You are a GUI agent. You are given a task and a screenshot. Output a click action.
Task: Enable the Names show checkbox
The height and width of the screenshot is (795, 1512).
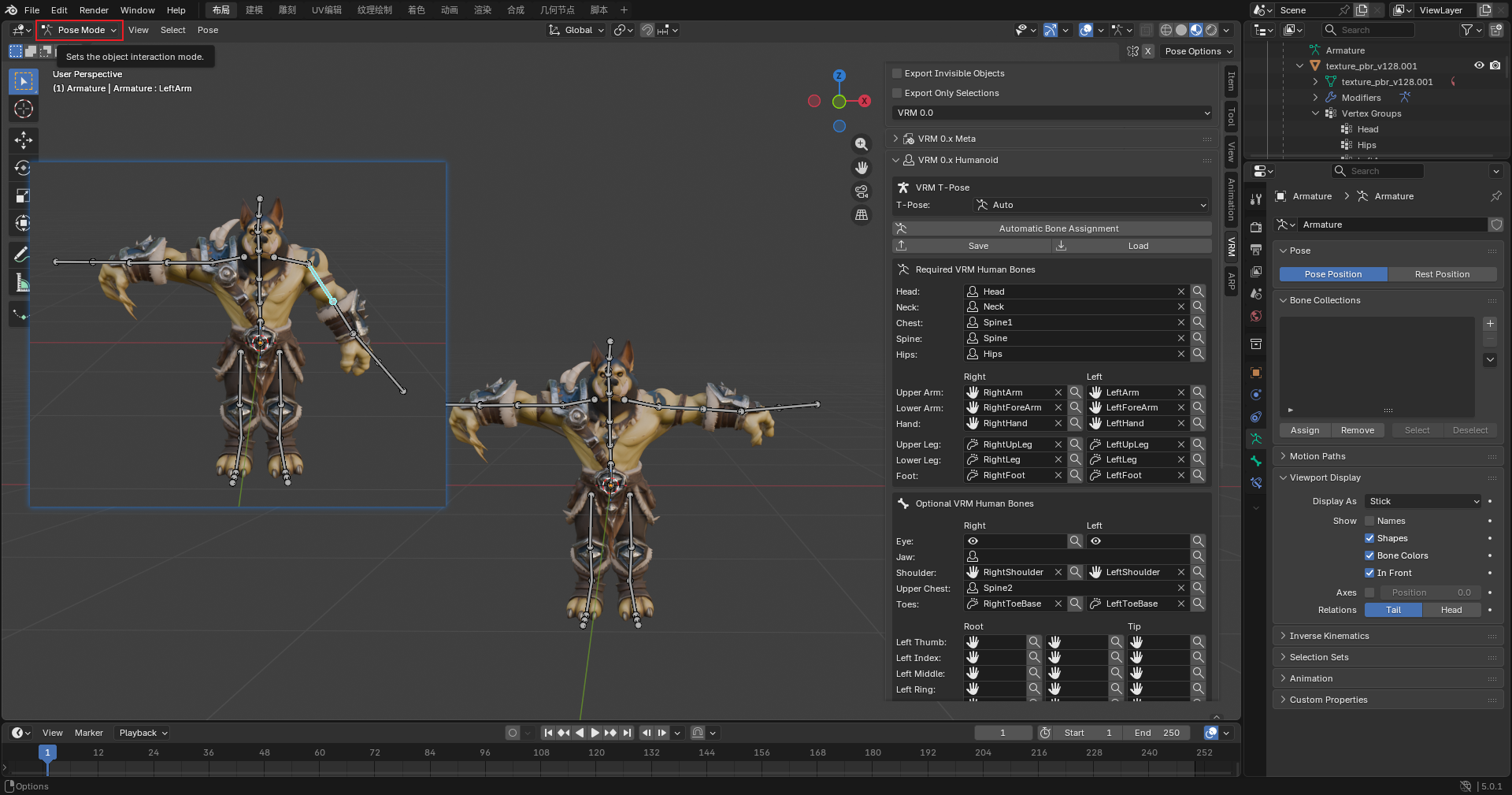click(x=1369, y=521)
